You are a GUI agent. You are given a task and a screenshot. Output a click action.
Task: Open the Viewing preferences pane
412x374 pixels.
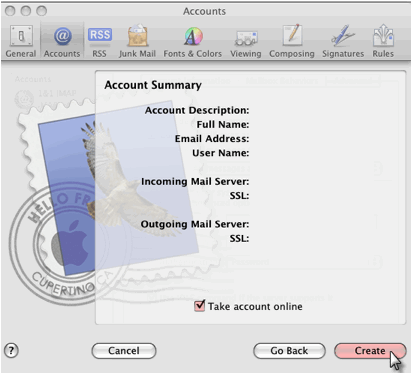click(246, 41)
